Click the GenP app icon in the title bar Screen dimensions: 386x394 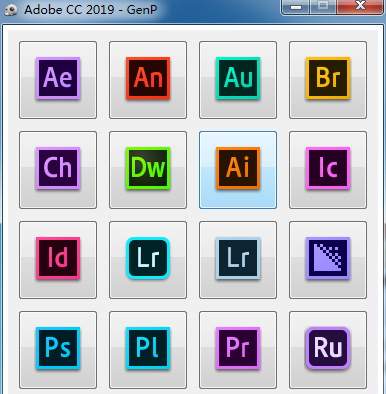click(x=11, y=10)
